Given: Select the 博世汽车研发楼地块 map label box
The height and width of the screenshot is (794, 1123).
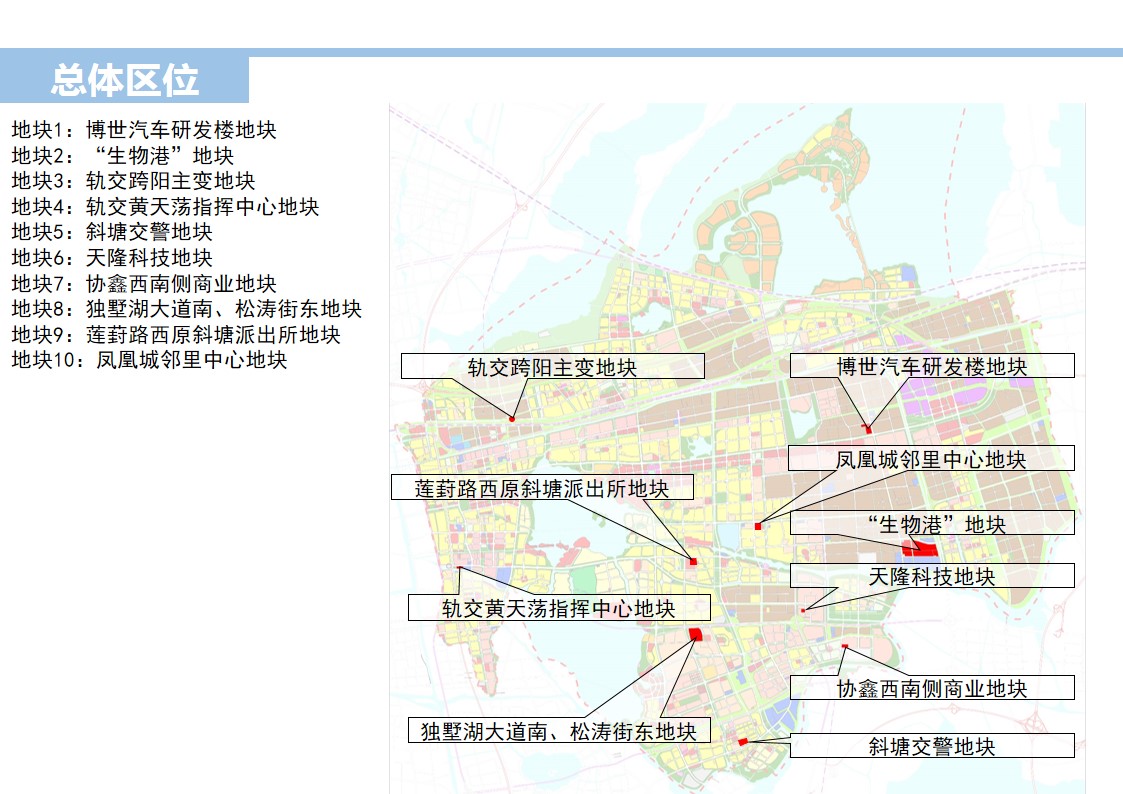Looking at the screenshot, I should [x=931, y=366].
